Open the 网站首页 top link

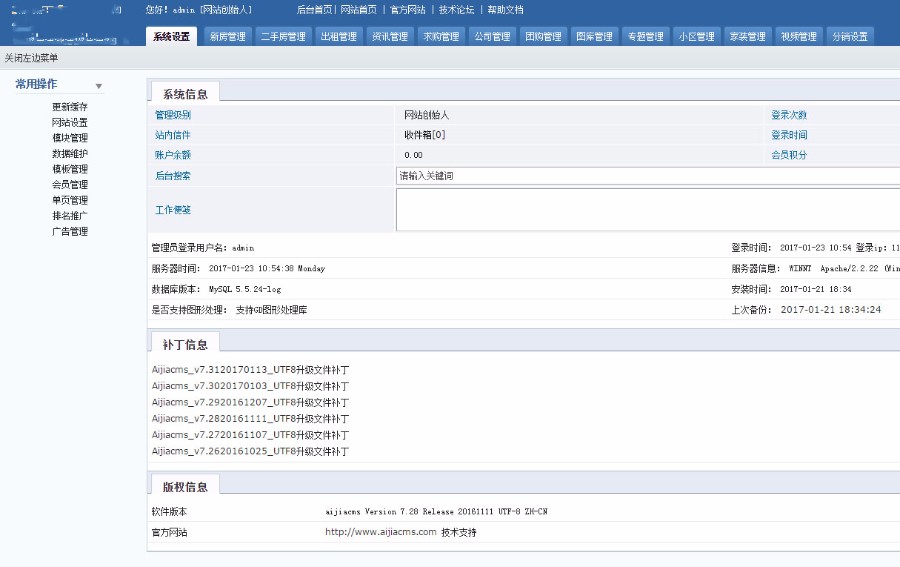tap(358, 10)
